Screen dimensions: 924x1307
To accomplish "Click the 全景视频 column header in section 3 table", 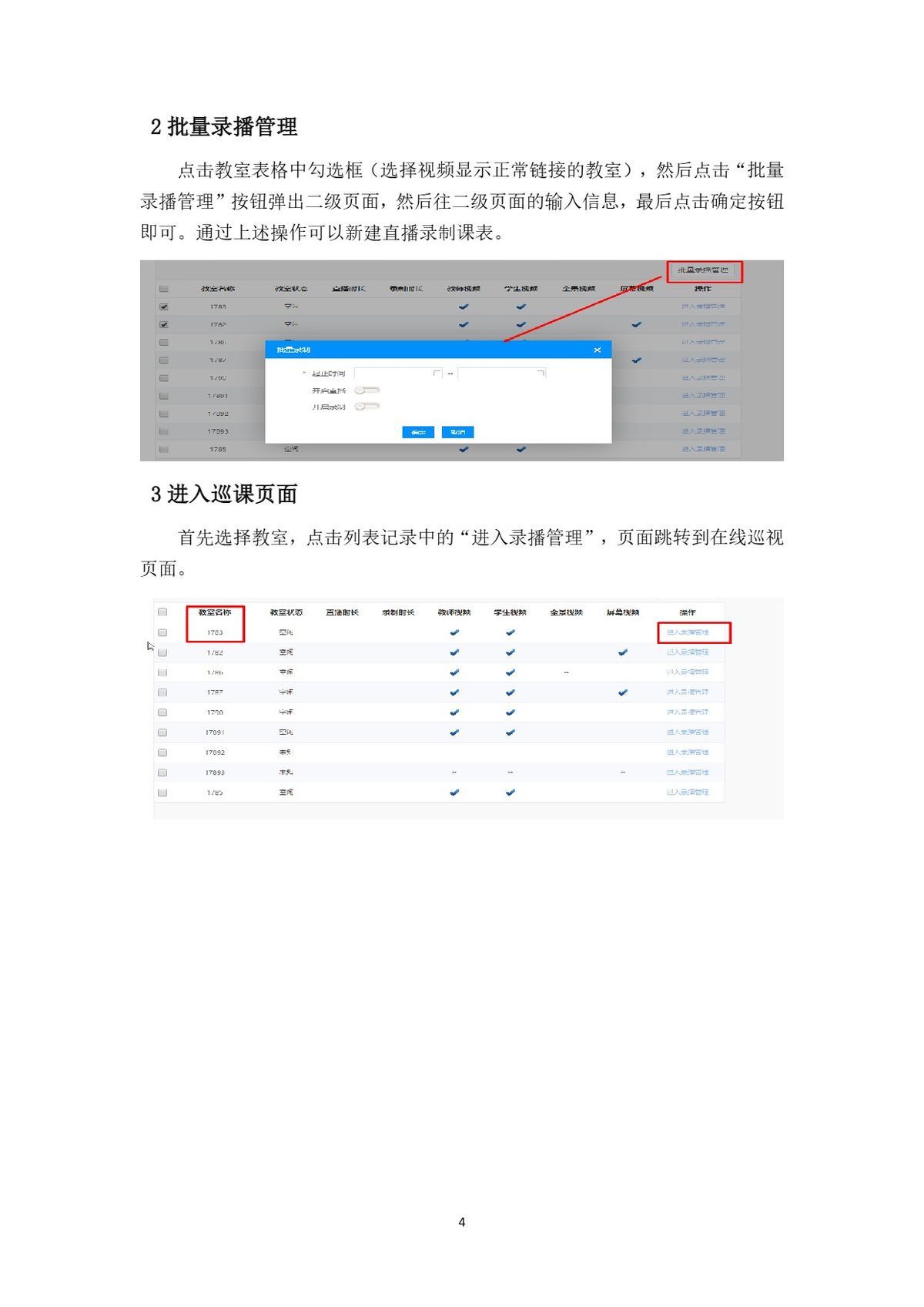I will coord(566,613).
